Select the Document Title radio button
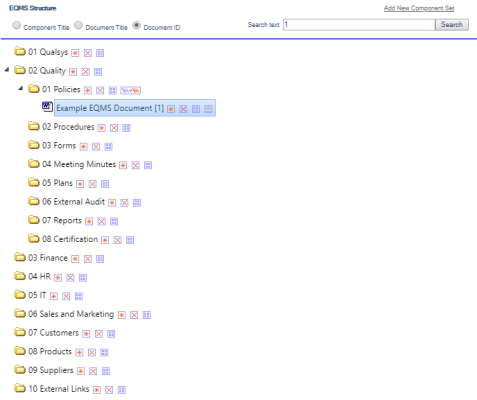The width and height of the screenshot is (477, 400). pyautogui.click(x=78, y=25)
